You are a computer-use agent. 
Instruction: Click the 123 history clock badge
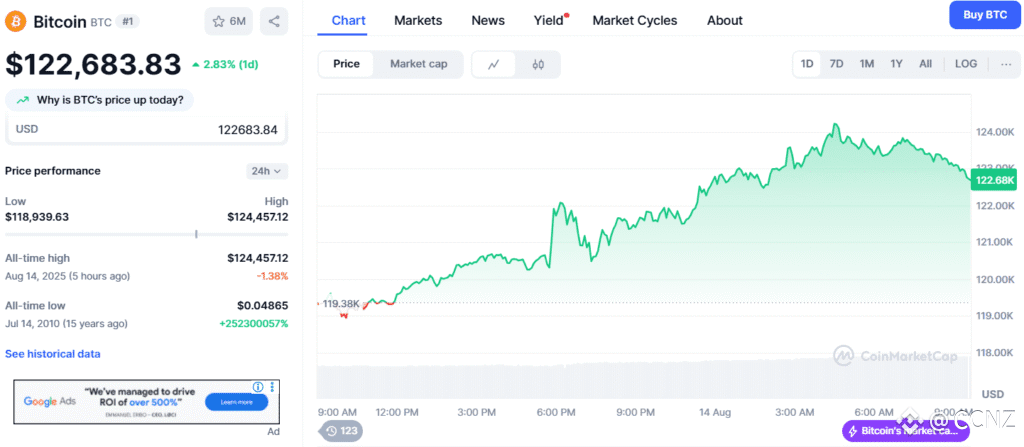click(x=341, y=431)
